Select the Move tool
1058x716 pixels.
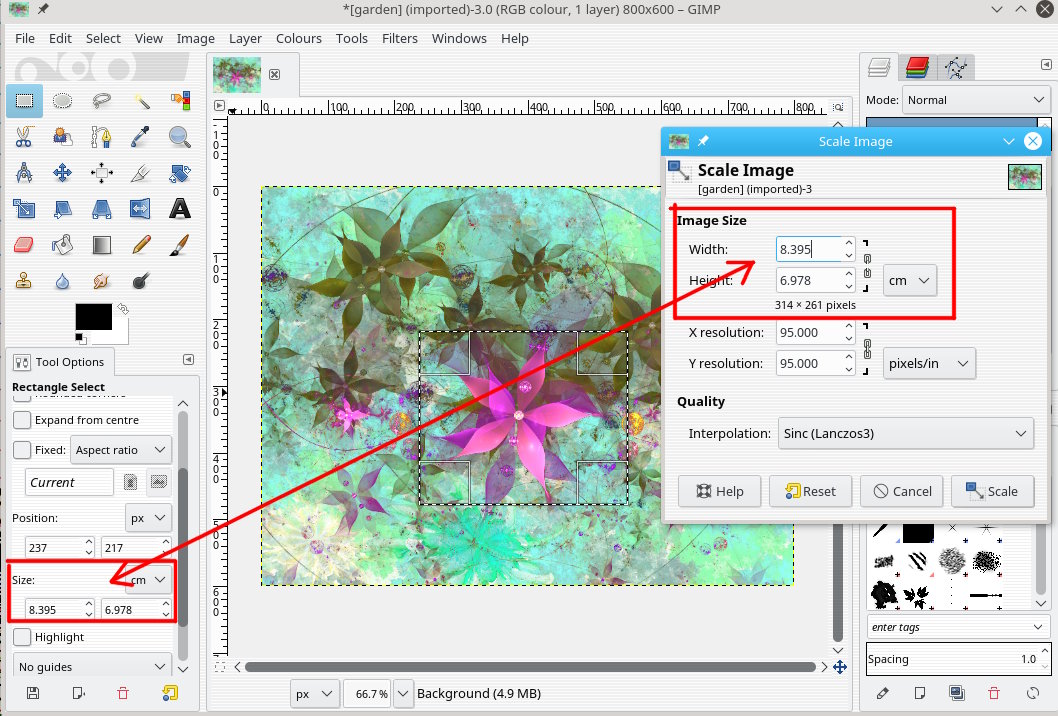(x=63, y=173)
